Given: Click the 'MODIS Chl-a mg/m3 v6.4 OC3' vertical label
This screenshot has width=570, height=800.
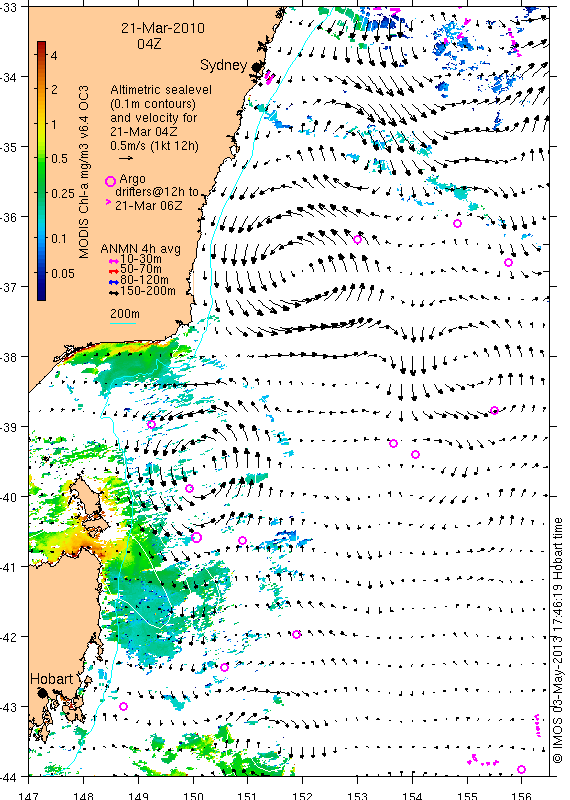Looking at the screenshot, I should pyautogui.click(x=84, y=172).
